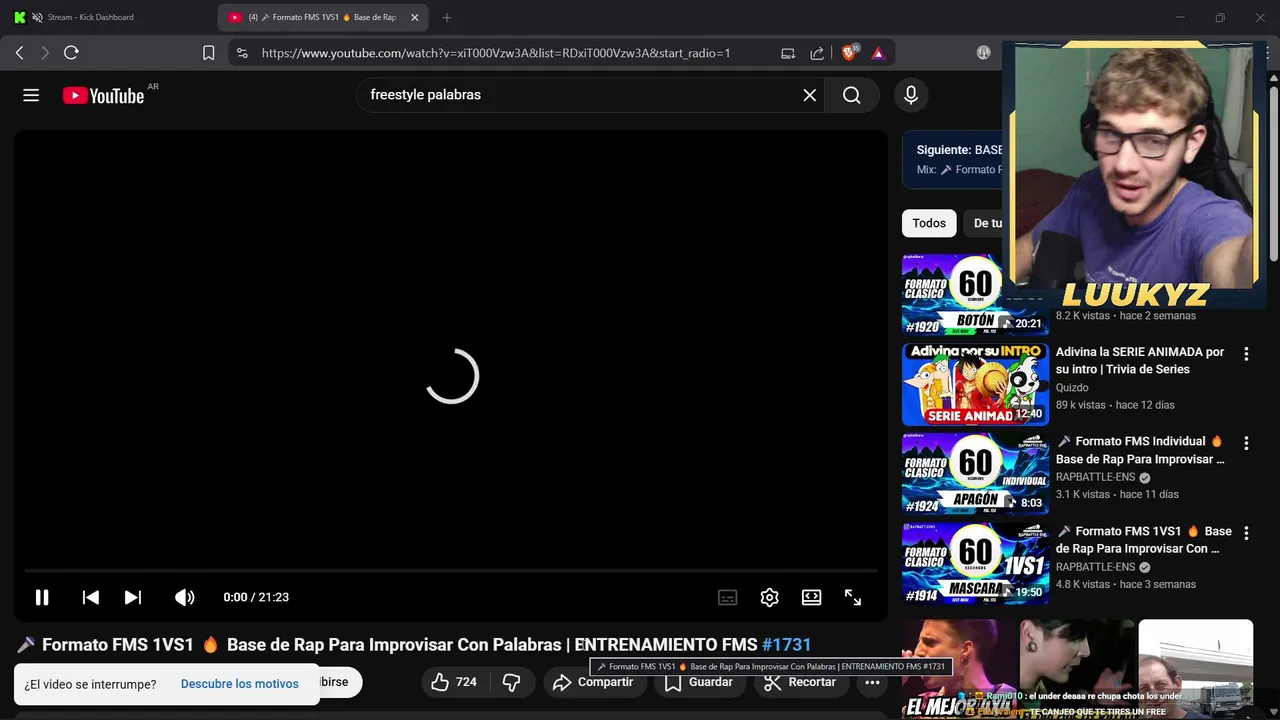
Task: Open the Siguiente mix playlist panel
Action: (953, 159)
